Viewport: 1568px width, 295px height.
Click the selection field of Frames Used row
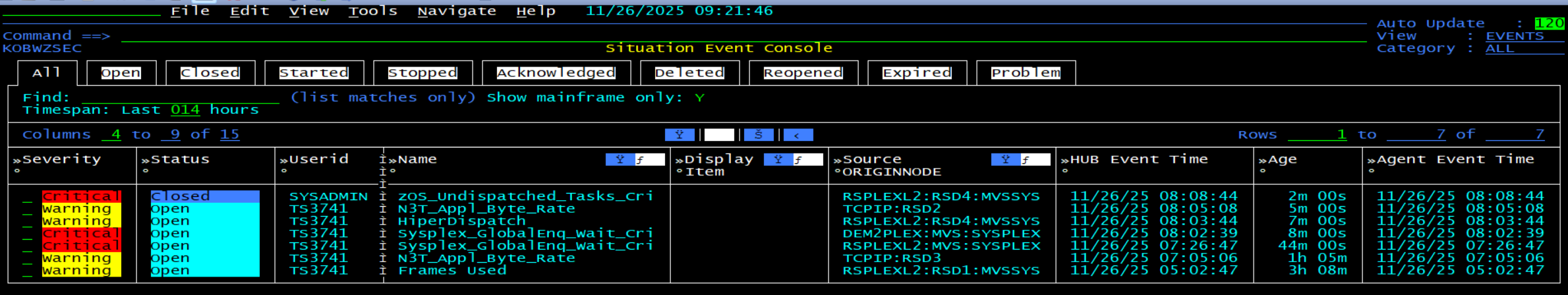27,271
